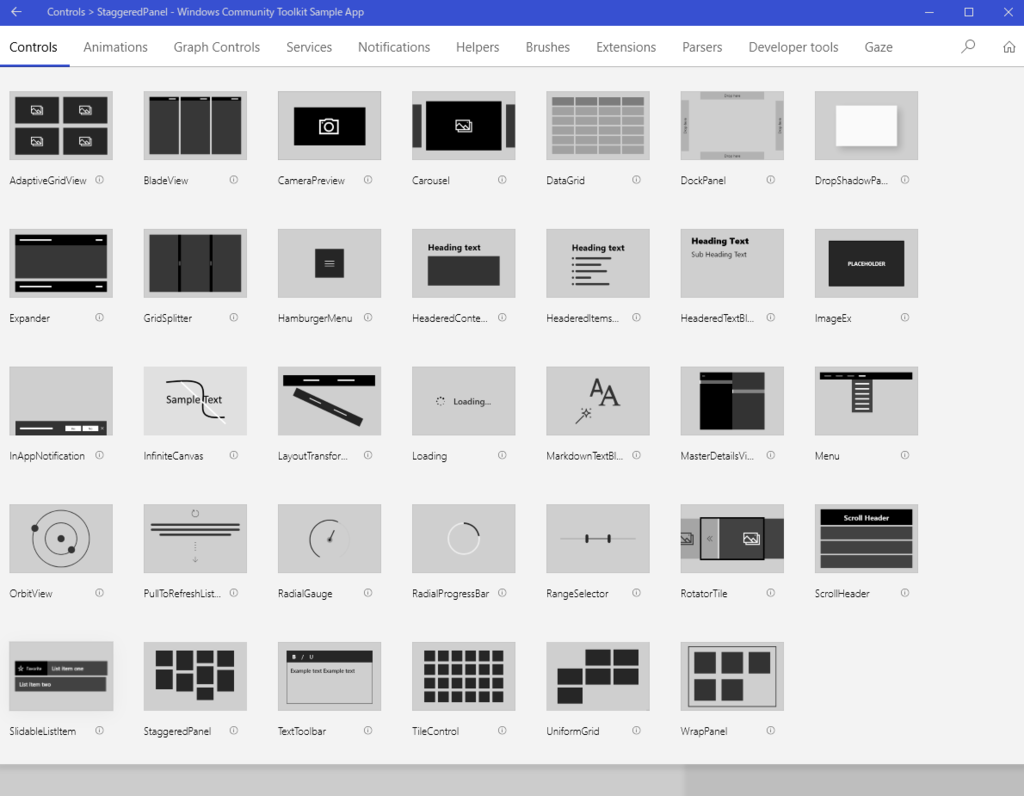Screen dimensions: 1024x796
Task: Open the search magnifier icon
Action: [968, 46]
